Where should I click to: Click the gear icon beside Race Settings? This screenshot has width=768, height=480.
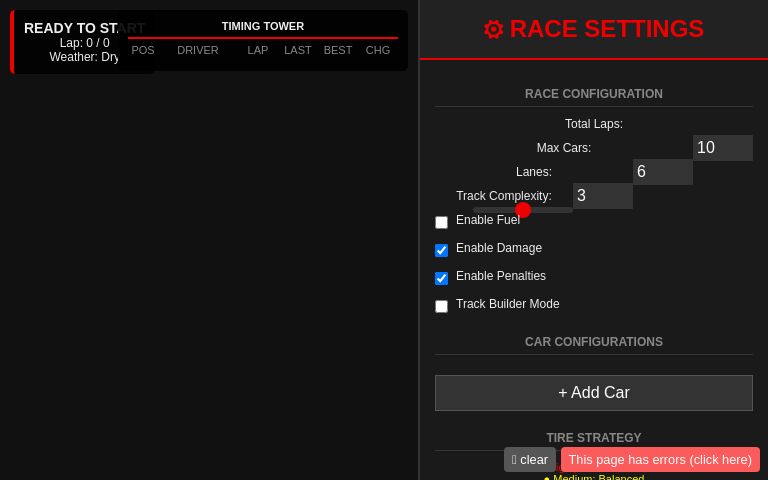[x=493, y=29]
